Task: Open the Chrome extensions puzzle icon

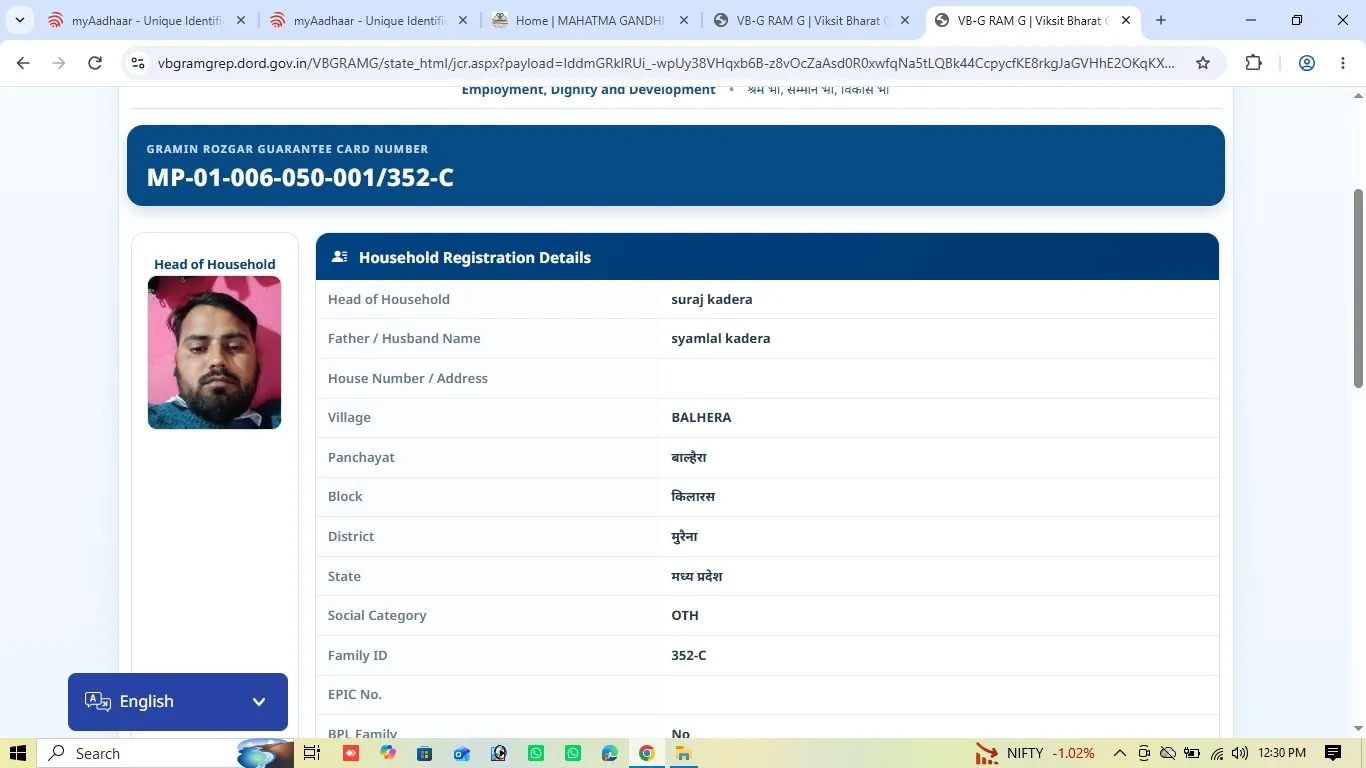Action: coord(1253,63)
